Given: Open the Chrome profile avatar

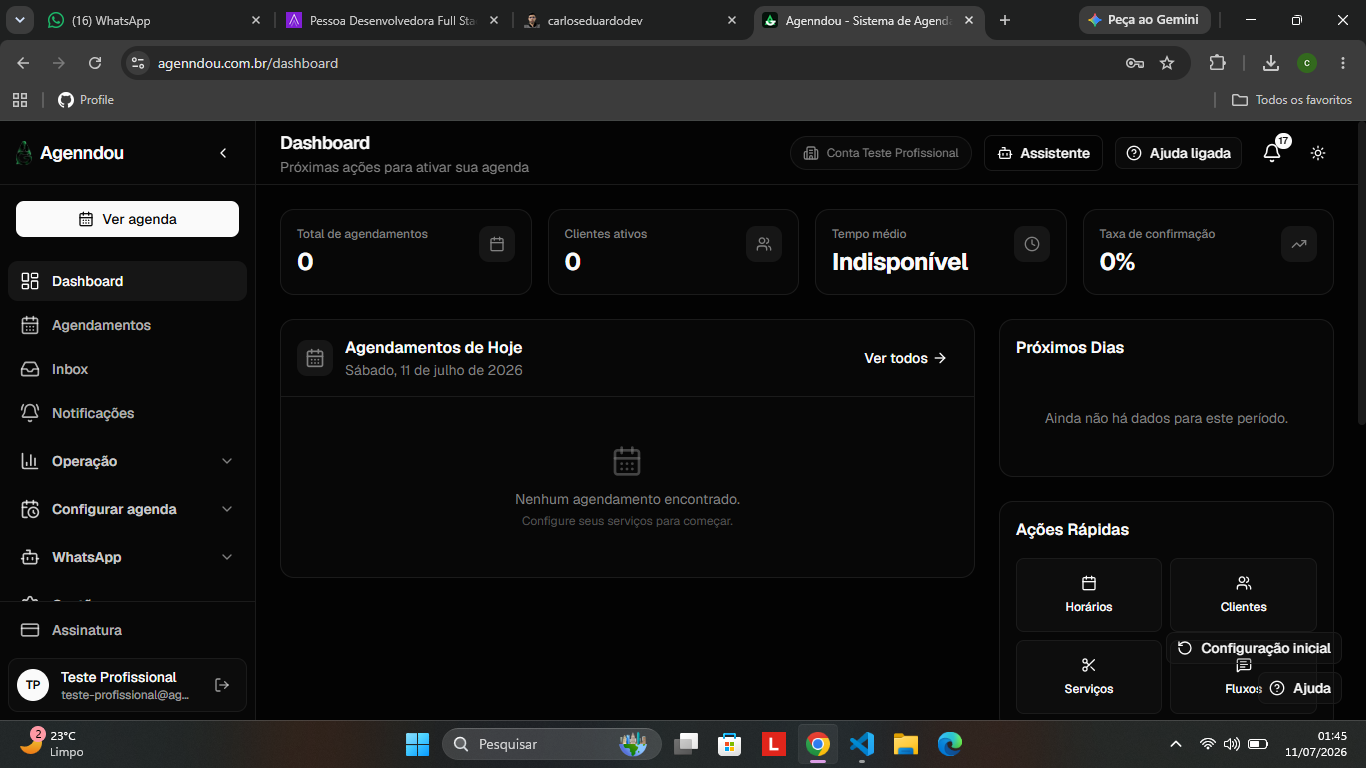Looking at the screenshot, I should (x=1307, y=63).
